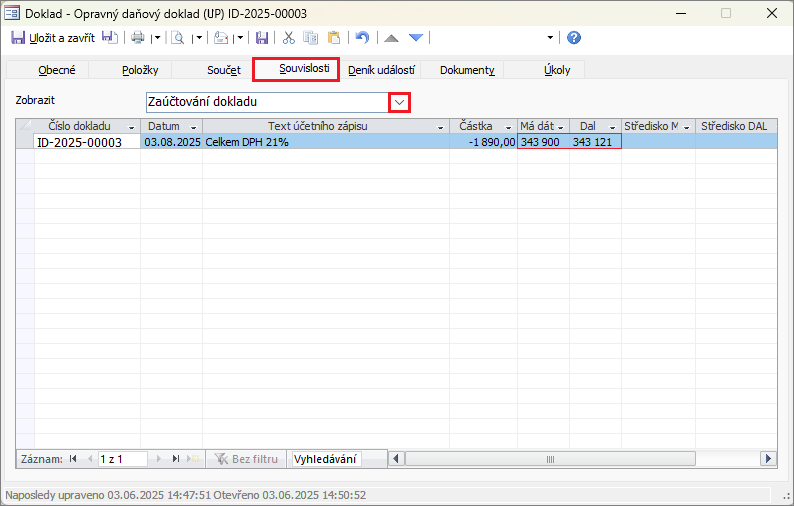The image size is (794, 506).
Task: Click the purple floppy disk save icon
Action: (x=262, y=37)
